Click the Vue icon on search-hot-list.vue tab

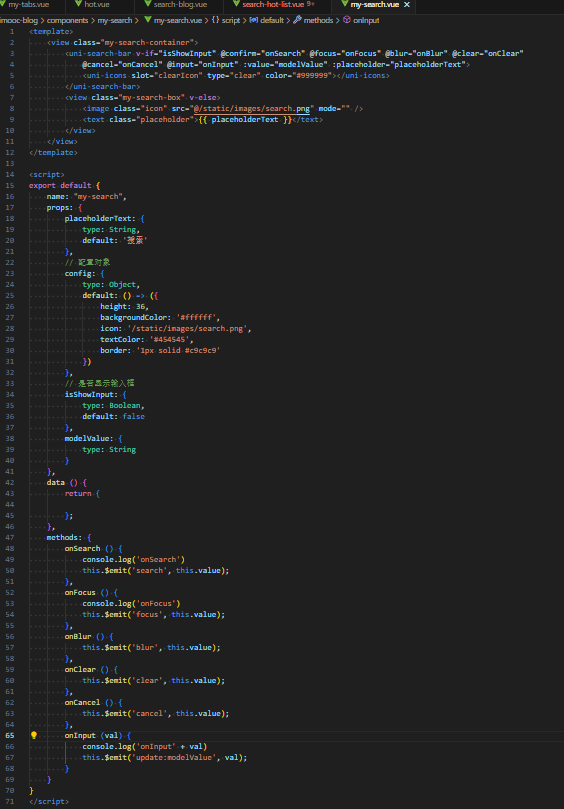(236, 4)
